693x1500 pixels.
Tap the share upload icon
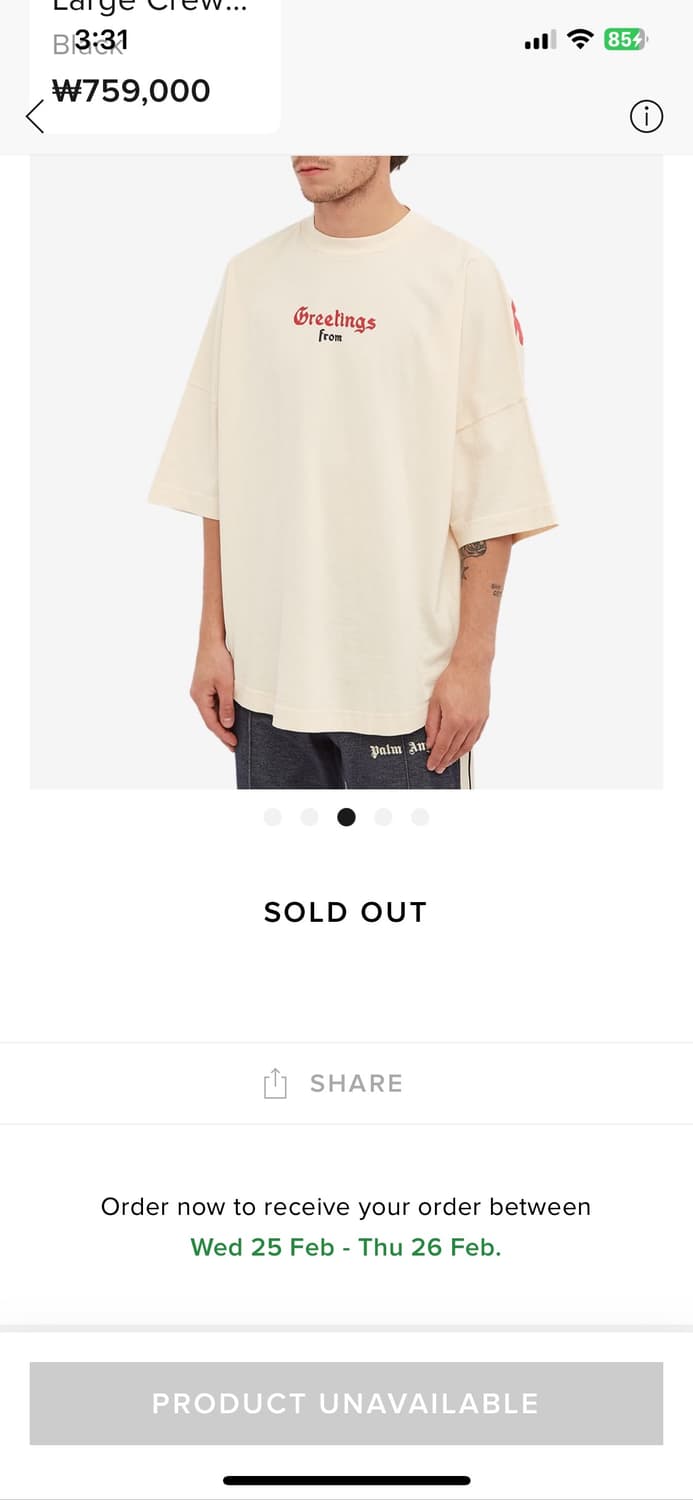pyautogui.click(x=275, y=1083)
